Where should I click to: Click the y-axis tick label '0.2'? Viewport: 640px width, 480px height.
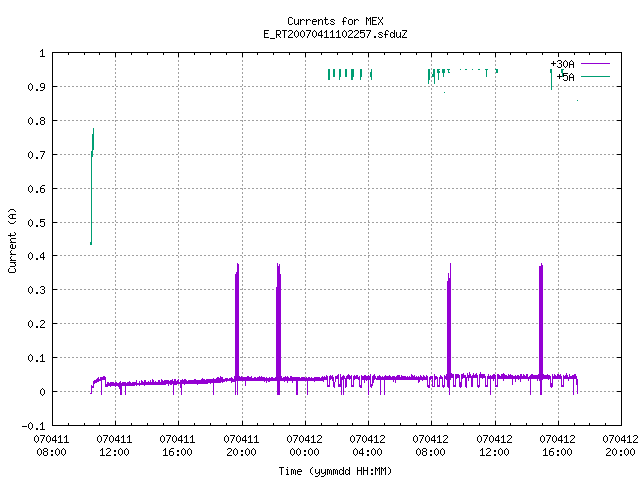(36, 324)
